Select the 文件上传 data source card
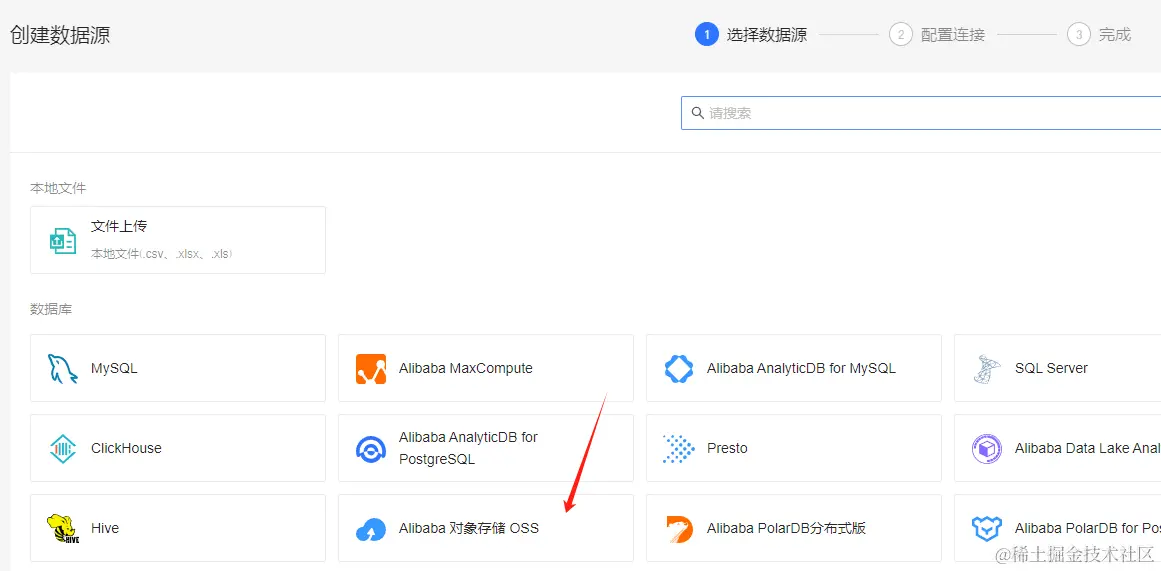This screenshot has height=571, width=1161. pos(178,240)
